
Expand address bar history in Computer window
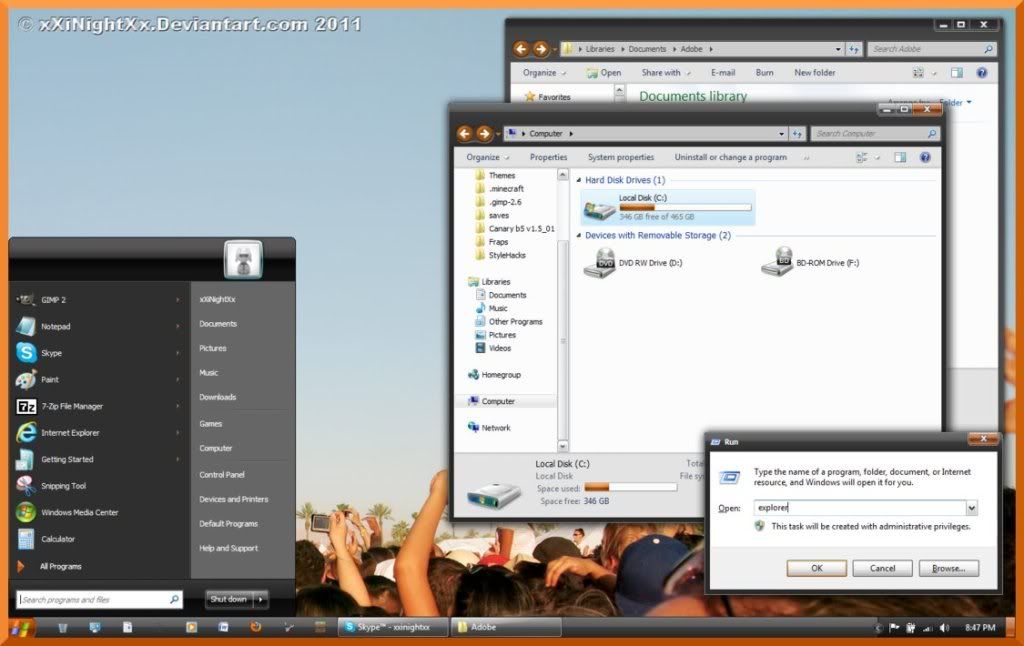coord(782,134)
